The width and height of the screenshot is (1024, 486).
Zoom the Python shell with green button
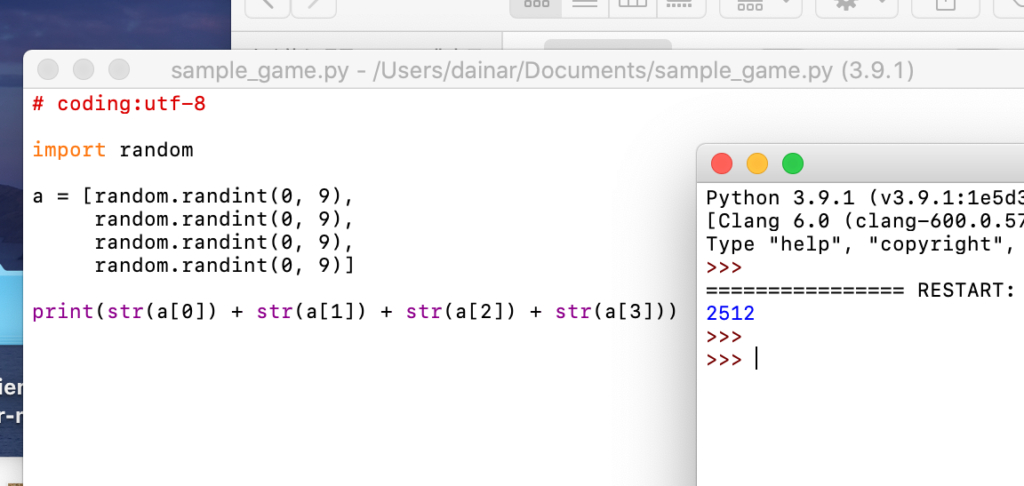792,164
